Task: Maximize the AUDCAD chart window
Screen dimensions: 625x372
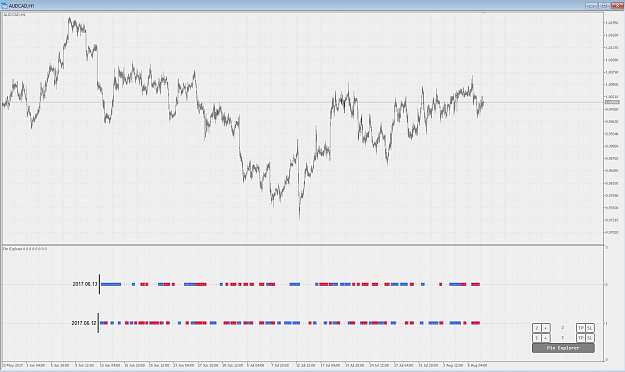Action: [x=604, y=6]
